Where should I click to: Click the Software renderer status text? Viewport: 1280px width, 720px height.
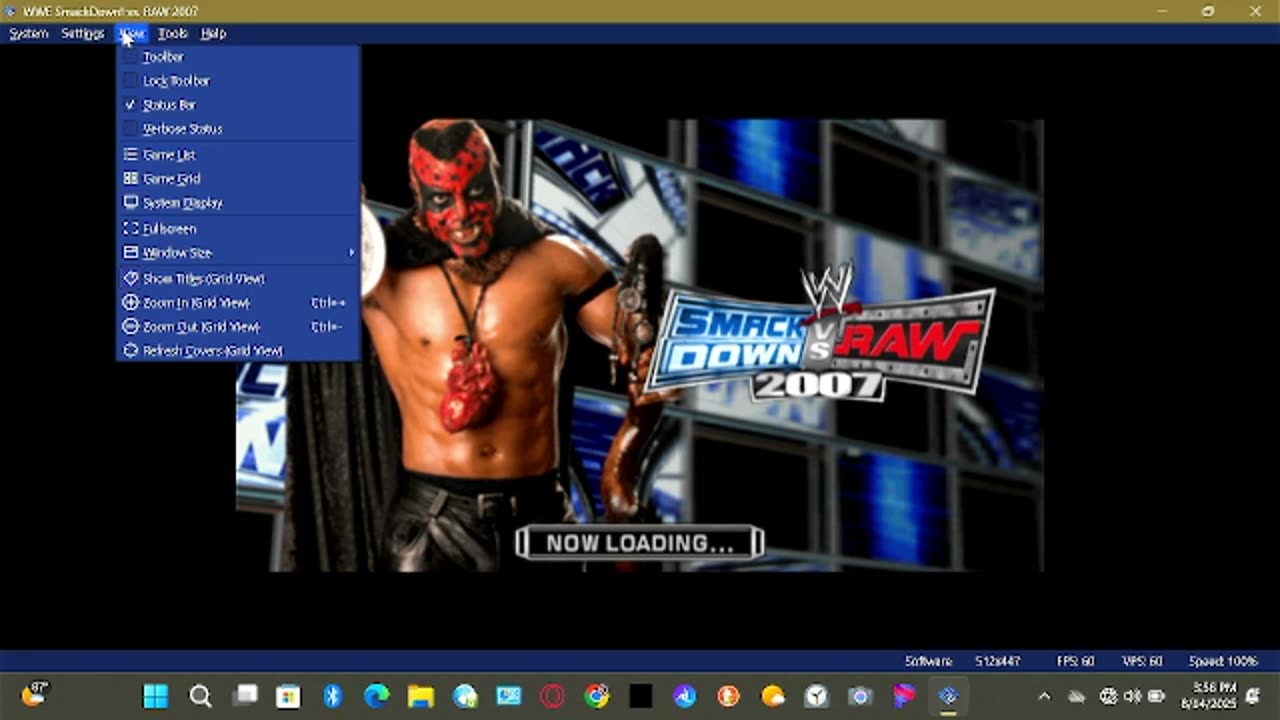coord(928,661)
